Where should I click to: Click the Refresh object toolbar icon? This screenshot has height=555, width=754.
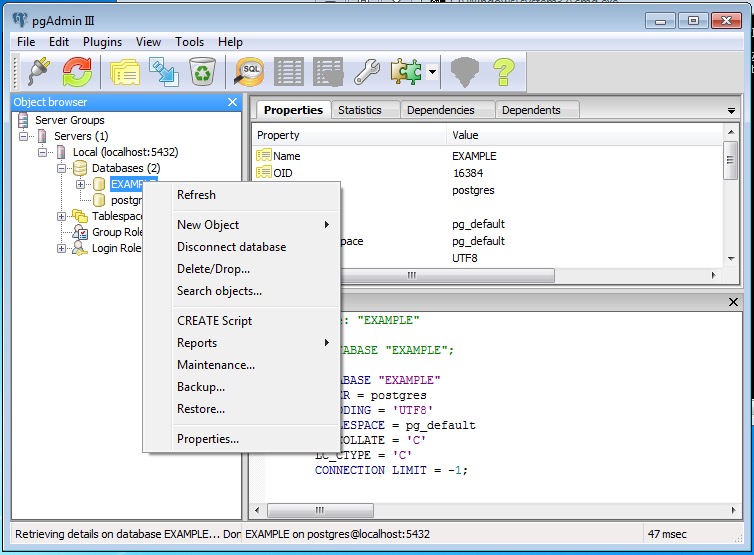[x=76, y=72]
